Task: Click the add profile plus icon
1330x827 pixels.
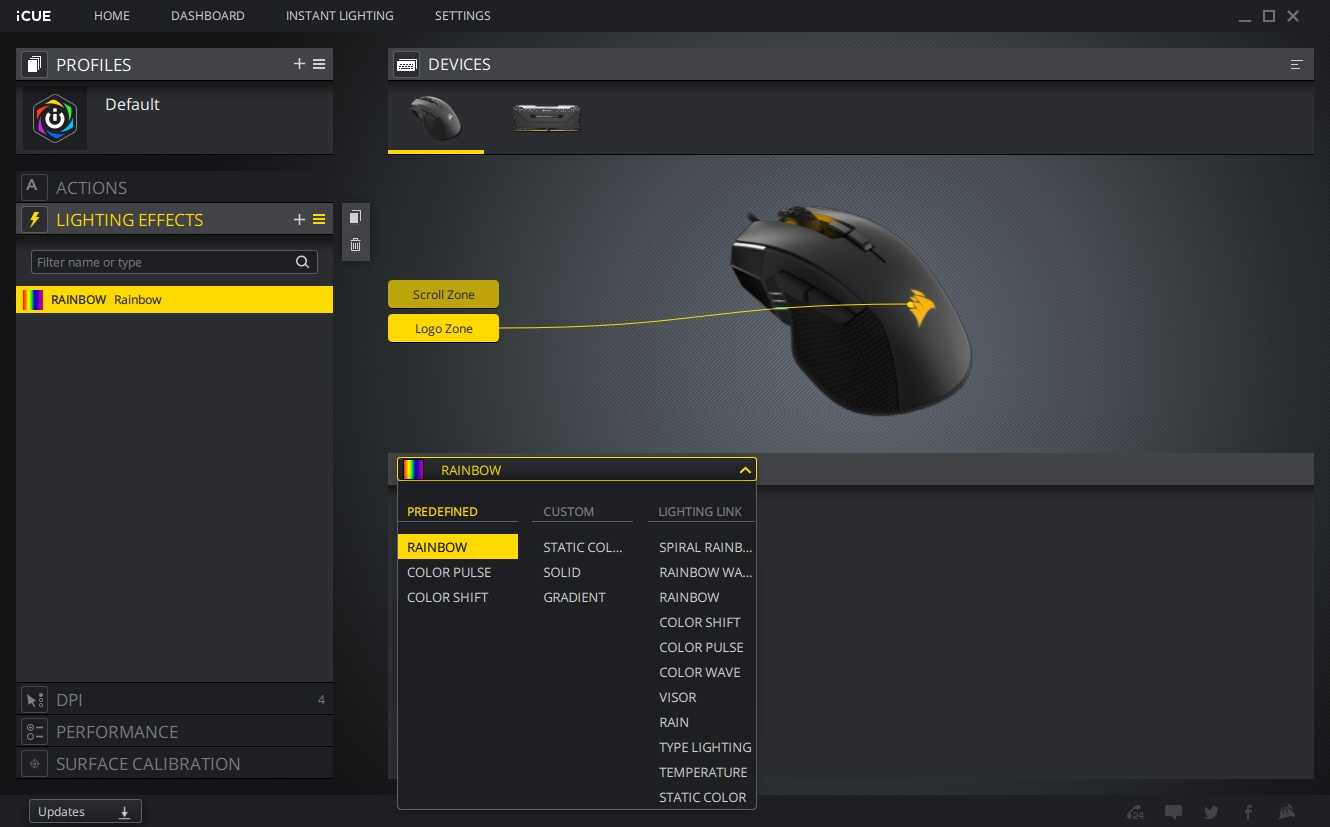Action: [x=299, y=64]
